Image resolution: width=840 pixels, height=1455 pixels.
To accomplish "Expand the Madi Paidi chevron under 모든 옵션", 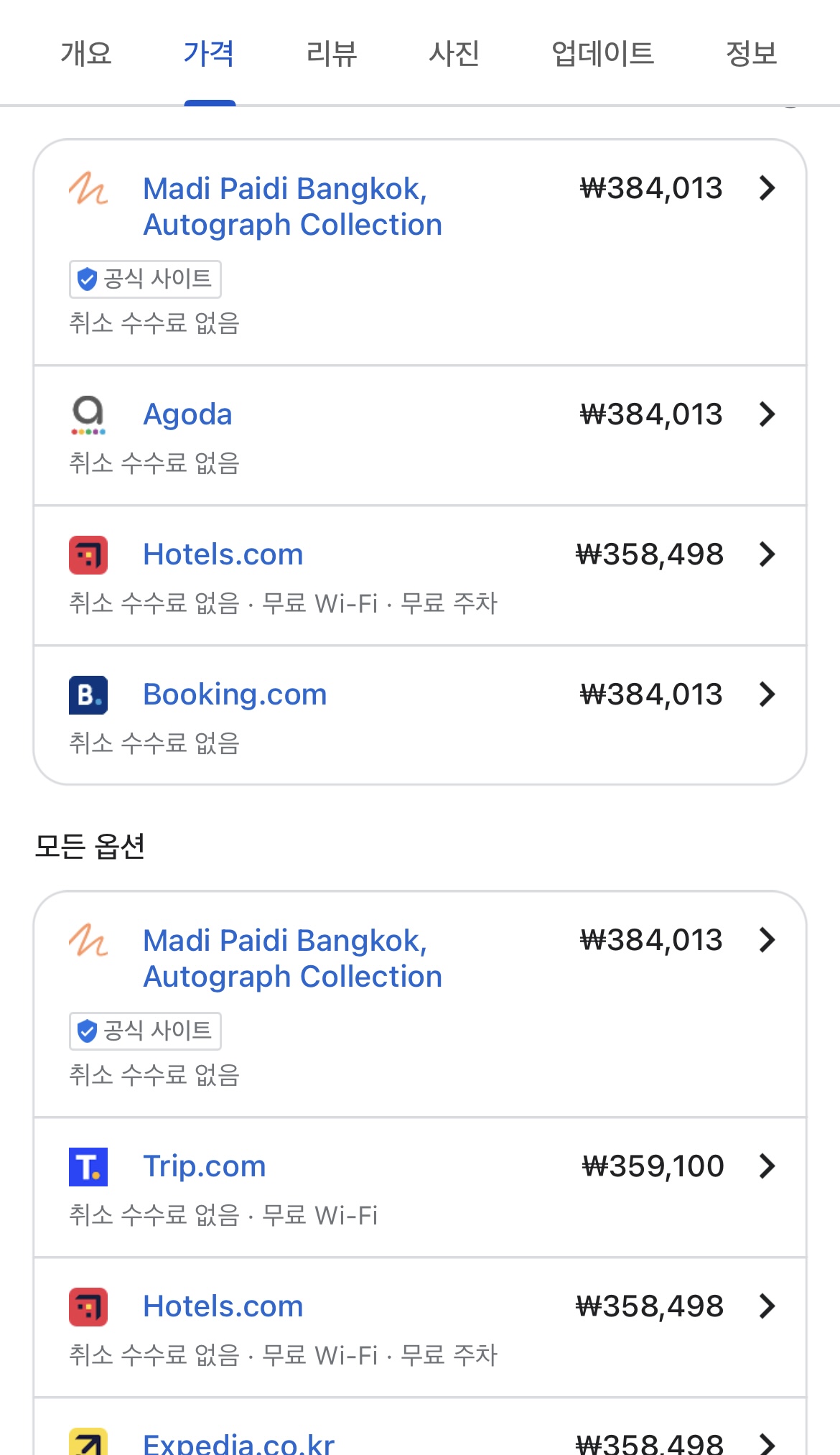I will point(767,940).
